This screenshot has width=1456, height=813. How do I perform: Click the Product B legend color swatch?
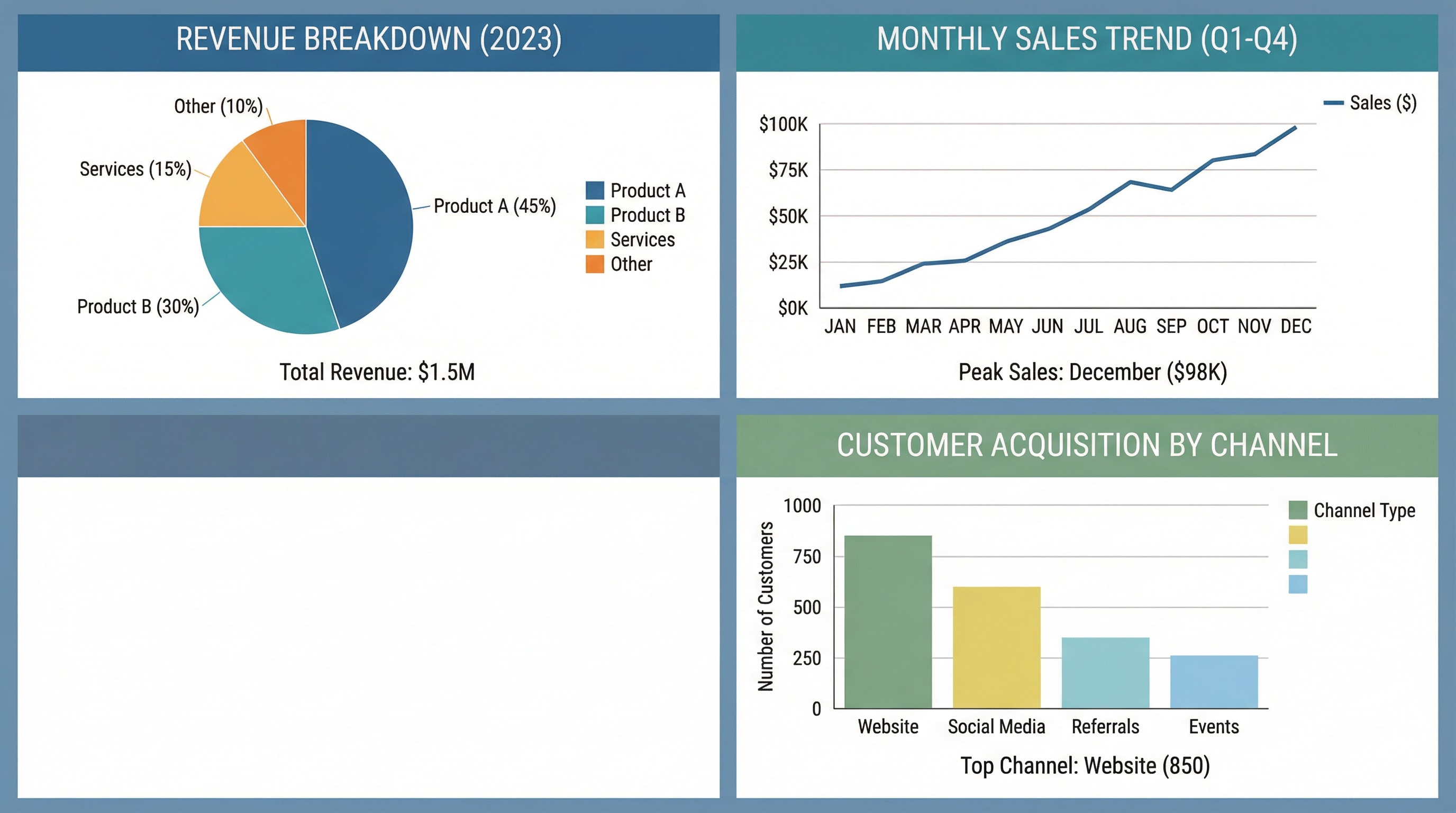(595, 215)
